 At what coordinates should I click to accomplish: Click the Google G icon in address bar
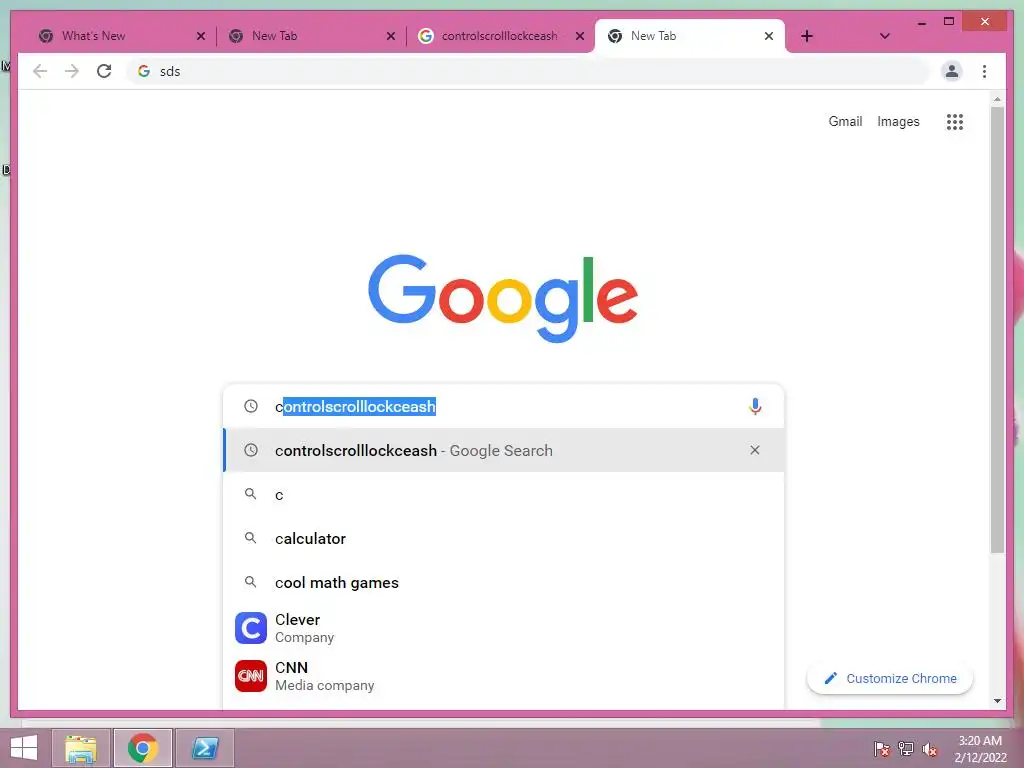click(x=144, y=71)
